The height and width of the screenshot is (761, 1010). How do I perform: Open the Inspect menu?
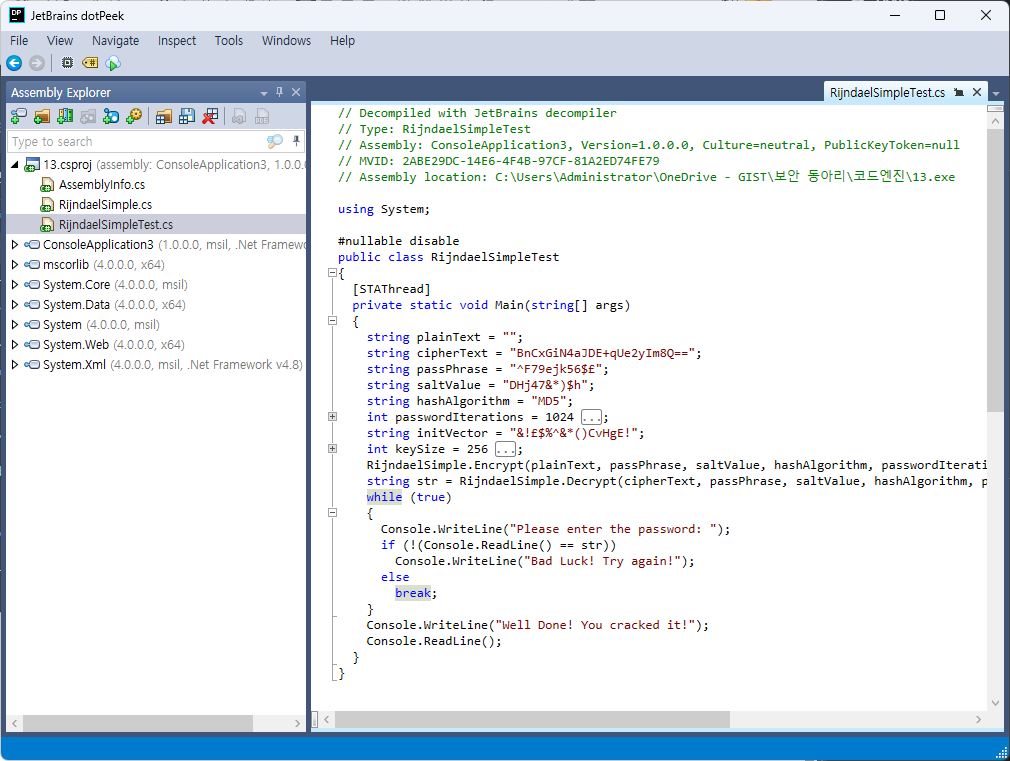tap(176, 41)
